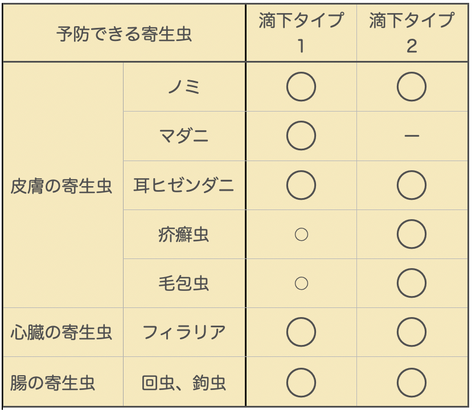Click the 回虫、鉤虫 row label
This screenshot has width=476, height=411.
point(184,382)
